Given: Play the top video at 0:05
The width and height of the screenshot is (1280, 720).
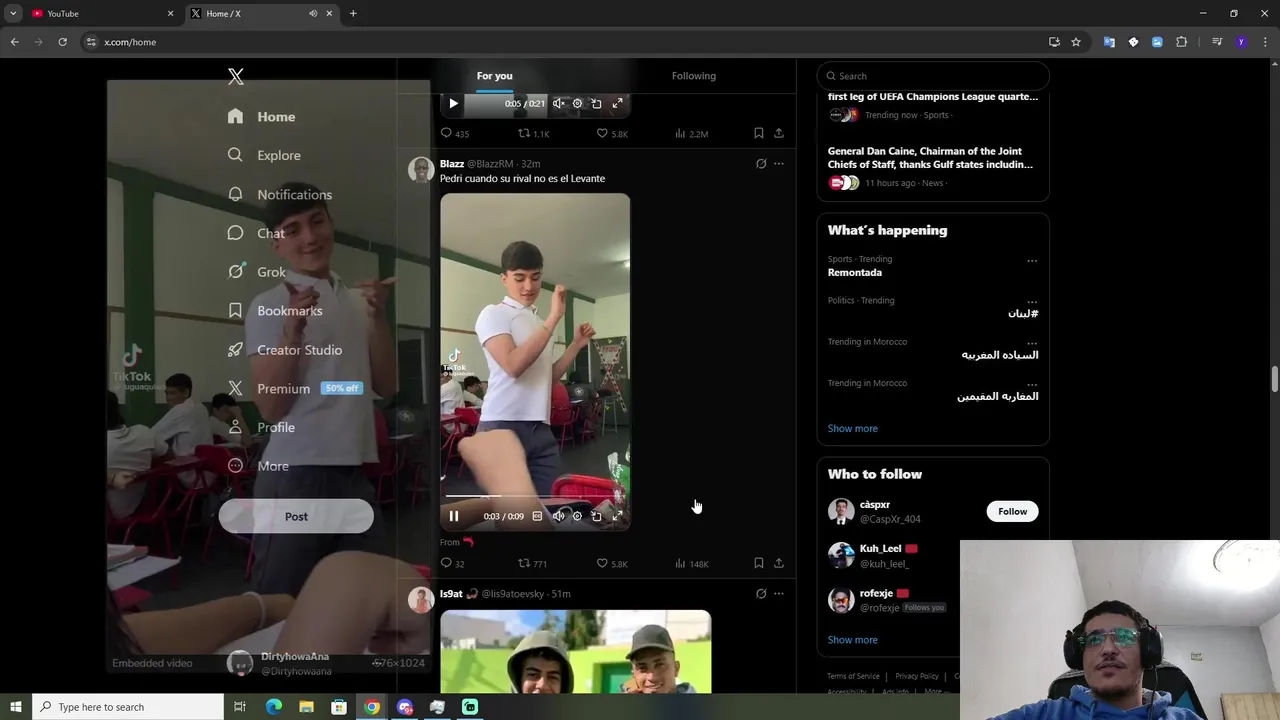Looking at the screenshot, I should point(453,103).
